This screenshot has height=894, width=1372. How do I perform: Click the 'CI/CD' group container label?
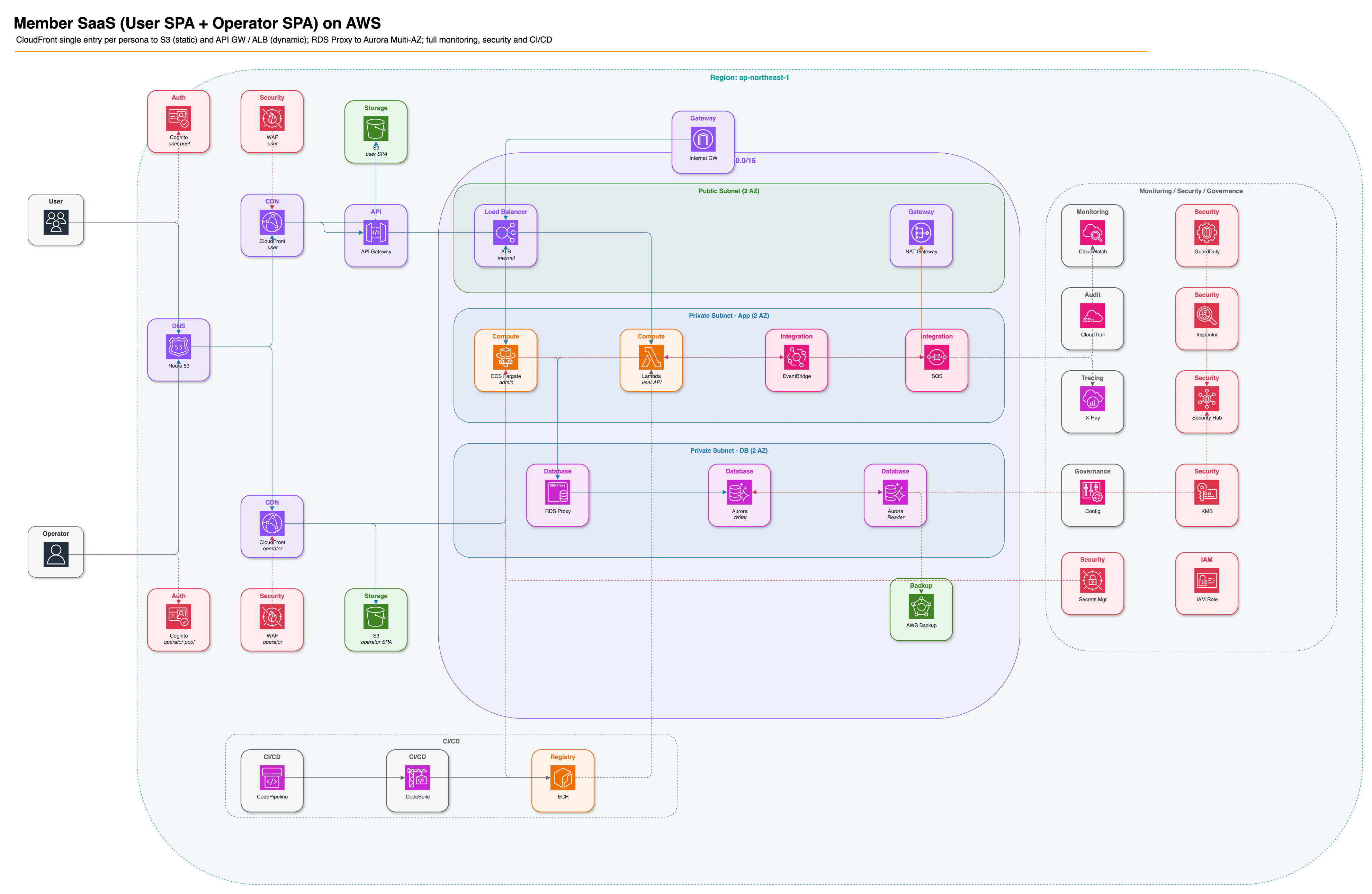coord(451,741)
